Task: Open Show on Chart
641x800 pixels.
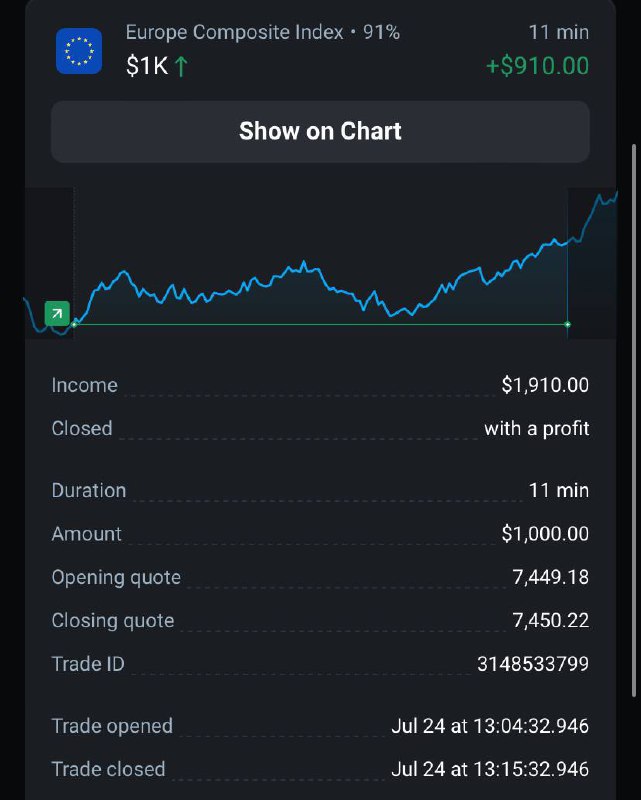Action: [x=320, y=132]
